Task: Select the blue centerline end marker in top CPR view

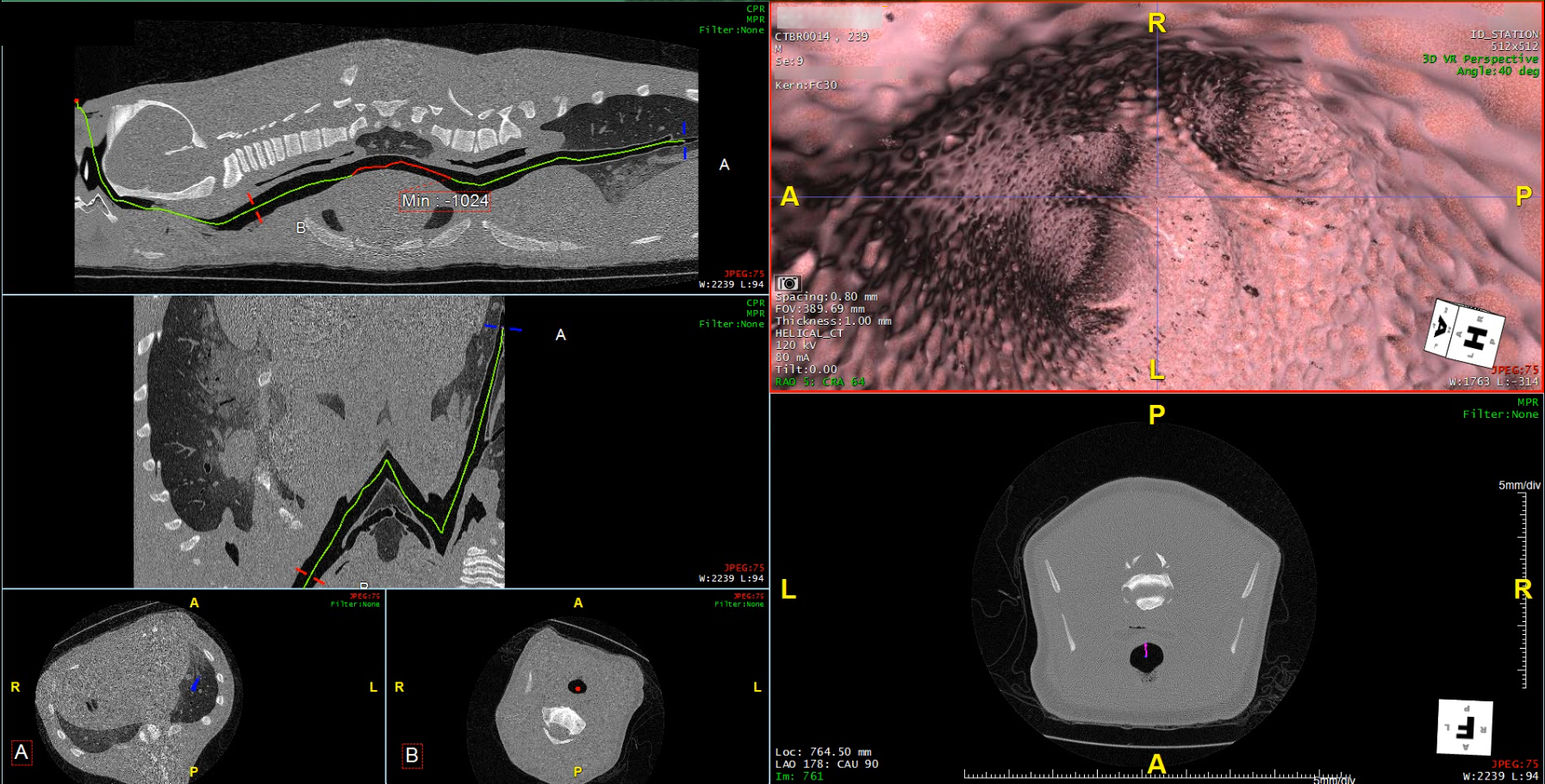Action: click(x=684, y=140)
